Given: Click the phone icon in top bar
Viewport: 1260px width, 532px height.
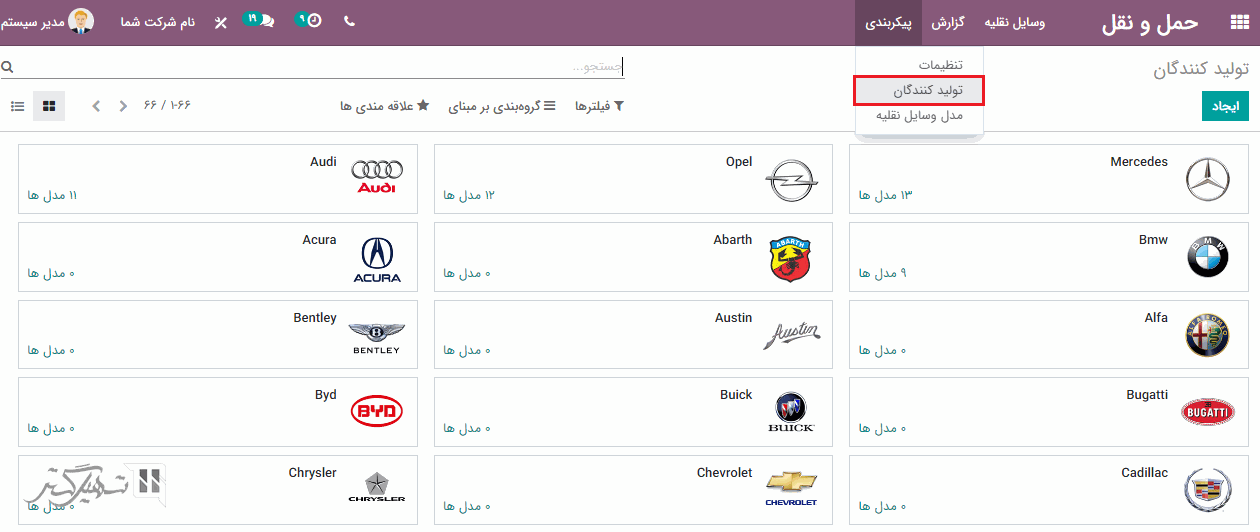Looking at the screenshot, I should click(x=349, y=21).
